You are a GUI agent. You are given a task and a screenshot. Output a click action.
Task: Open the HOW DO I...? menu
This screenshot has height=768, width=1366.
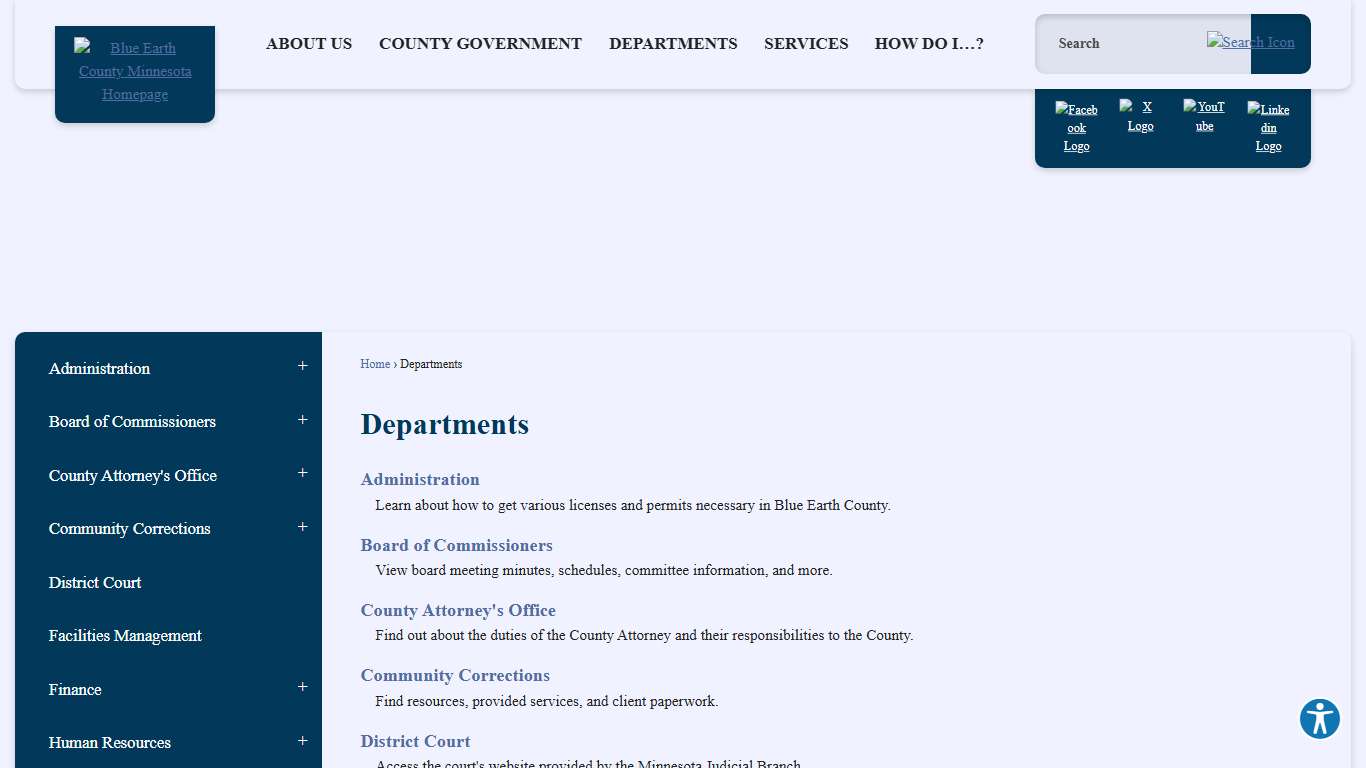[x=928, y=43]
